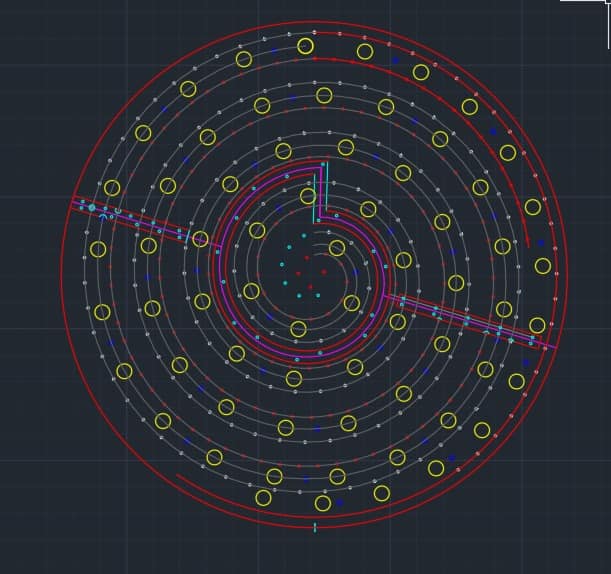Click the topmost yellow circle in the drawing
The height and width of the screenshot is (574, 611).
305,46
